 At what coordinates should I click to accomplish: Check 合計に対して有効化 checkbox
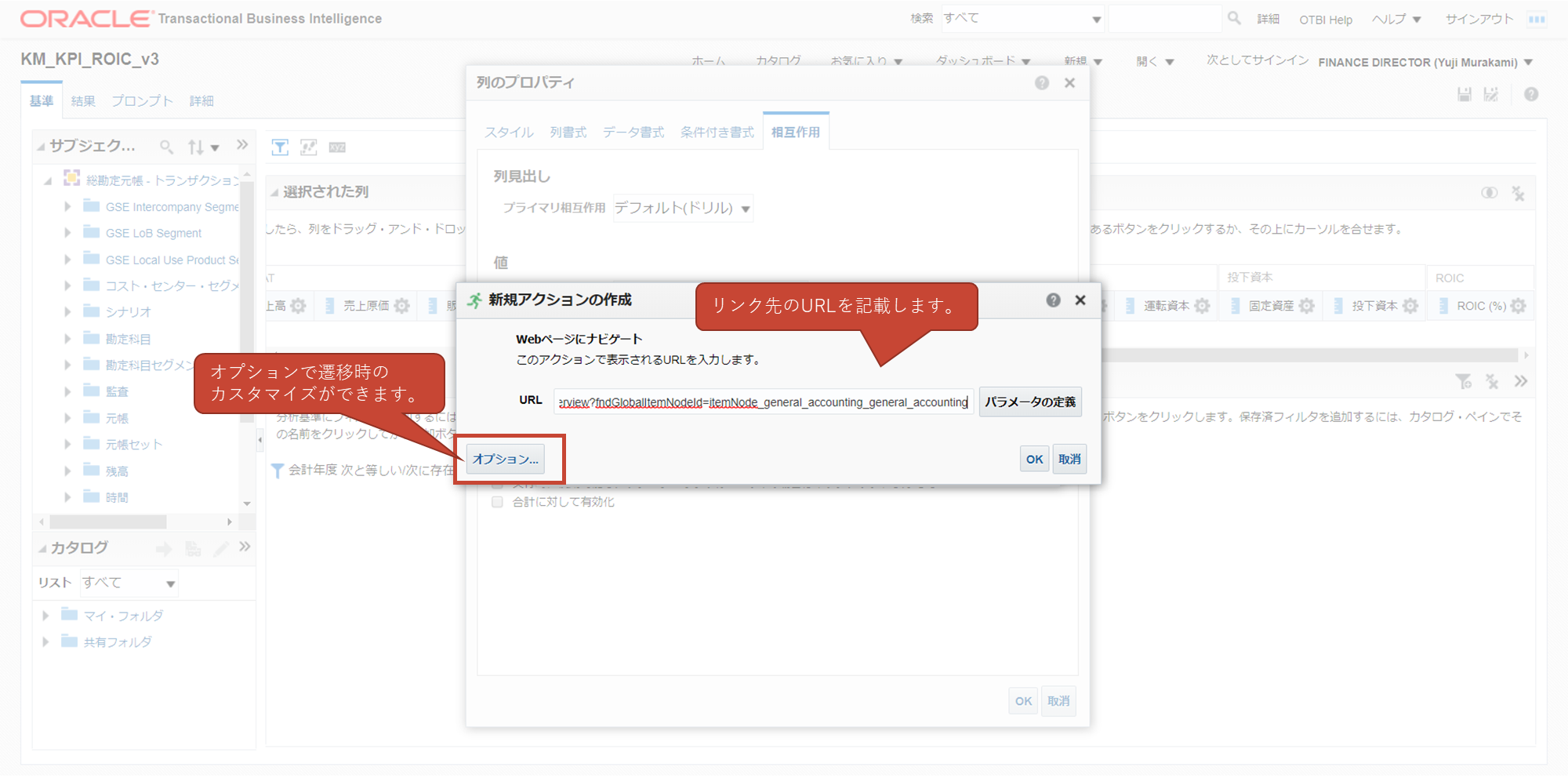pos(497,502)
